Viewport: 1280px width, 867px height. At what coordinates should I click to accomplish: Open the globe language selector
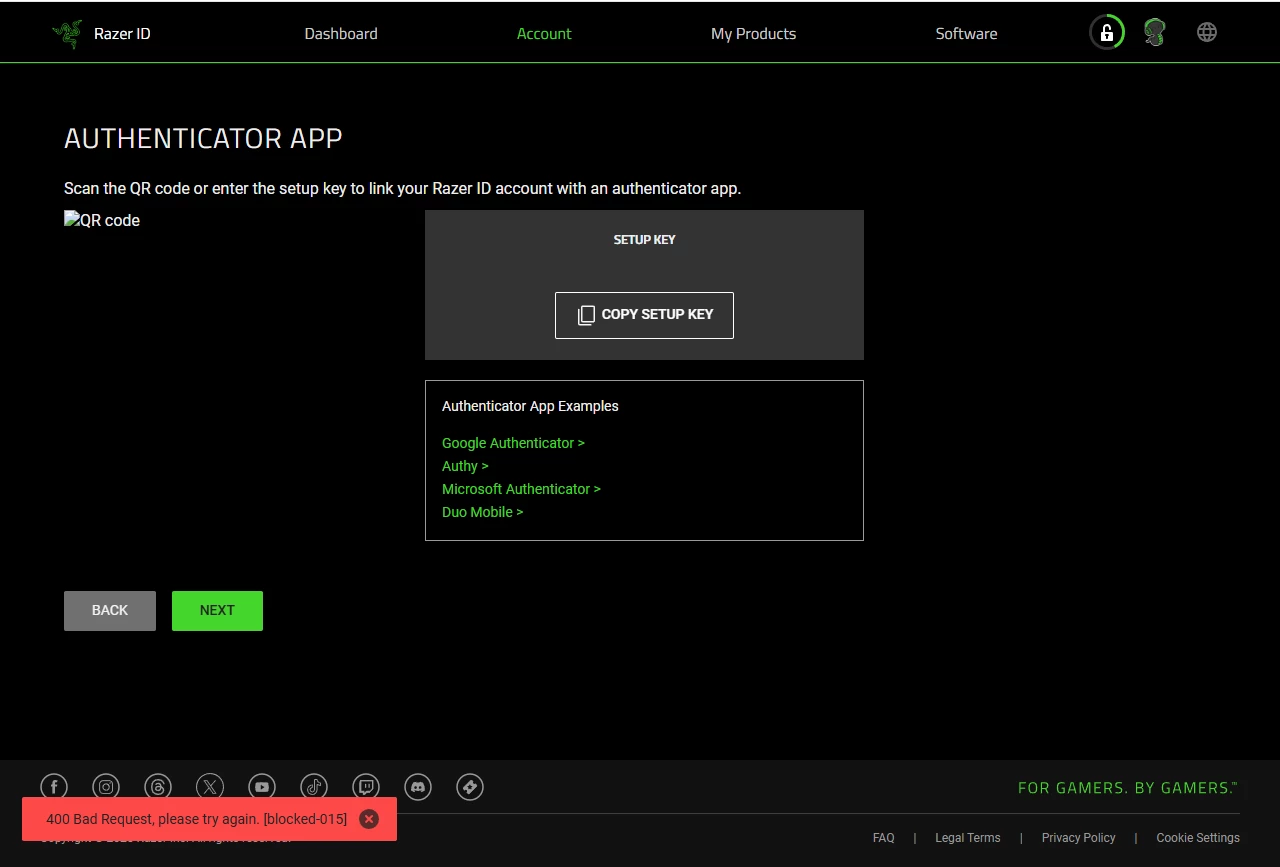click(1207, 33)
